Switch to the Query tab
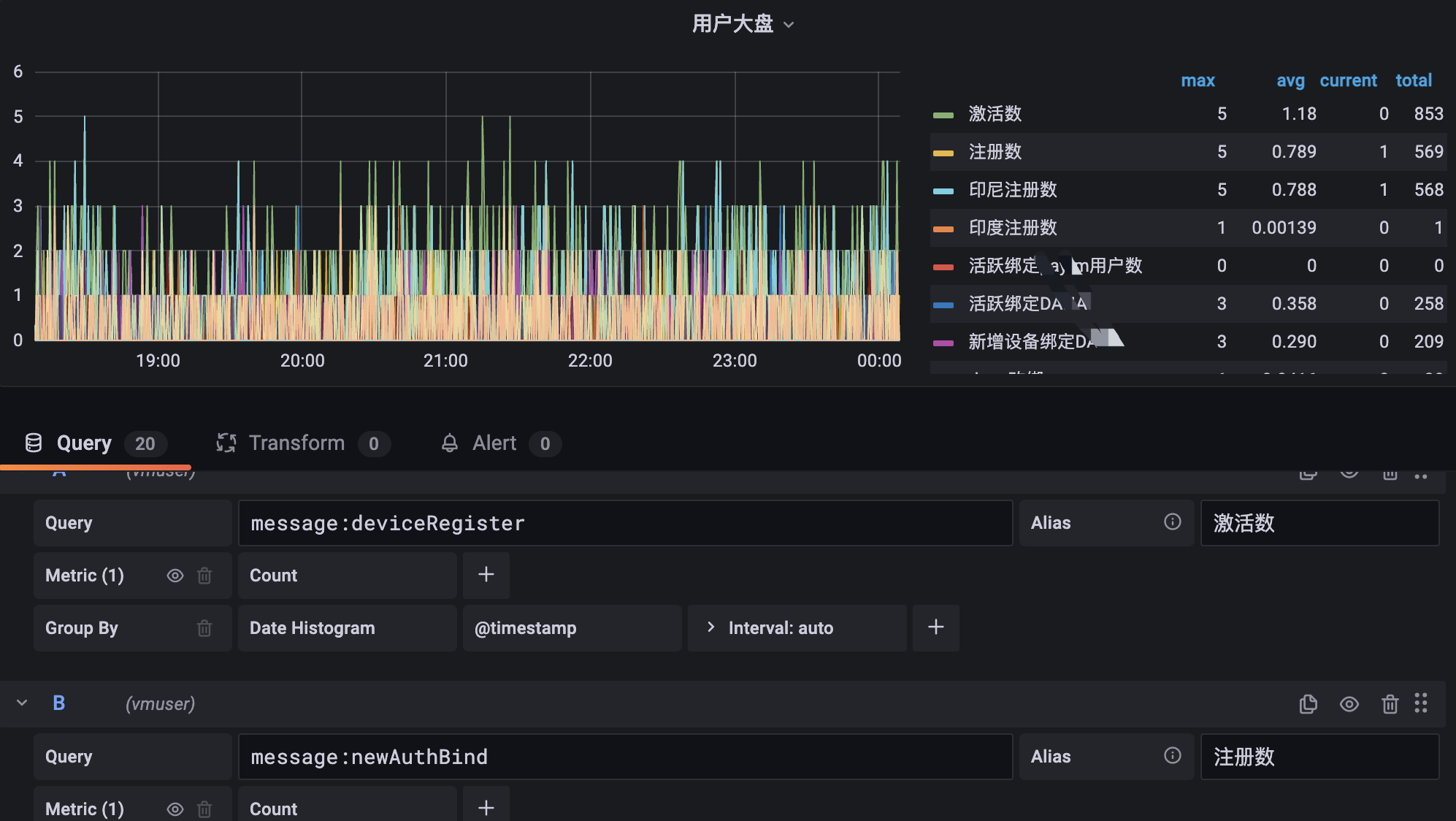Image resolution: width=1456 pixels, height=821 pixels. click(96, 443)
